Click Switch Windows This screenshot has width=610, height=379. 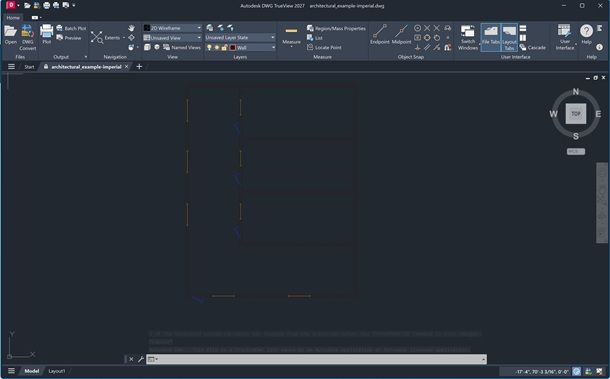click(x=468, y=37)
